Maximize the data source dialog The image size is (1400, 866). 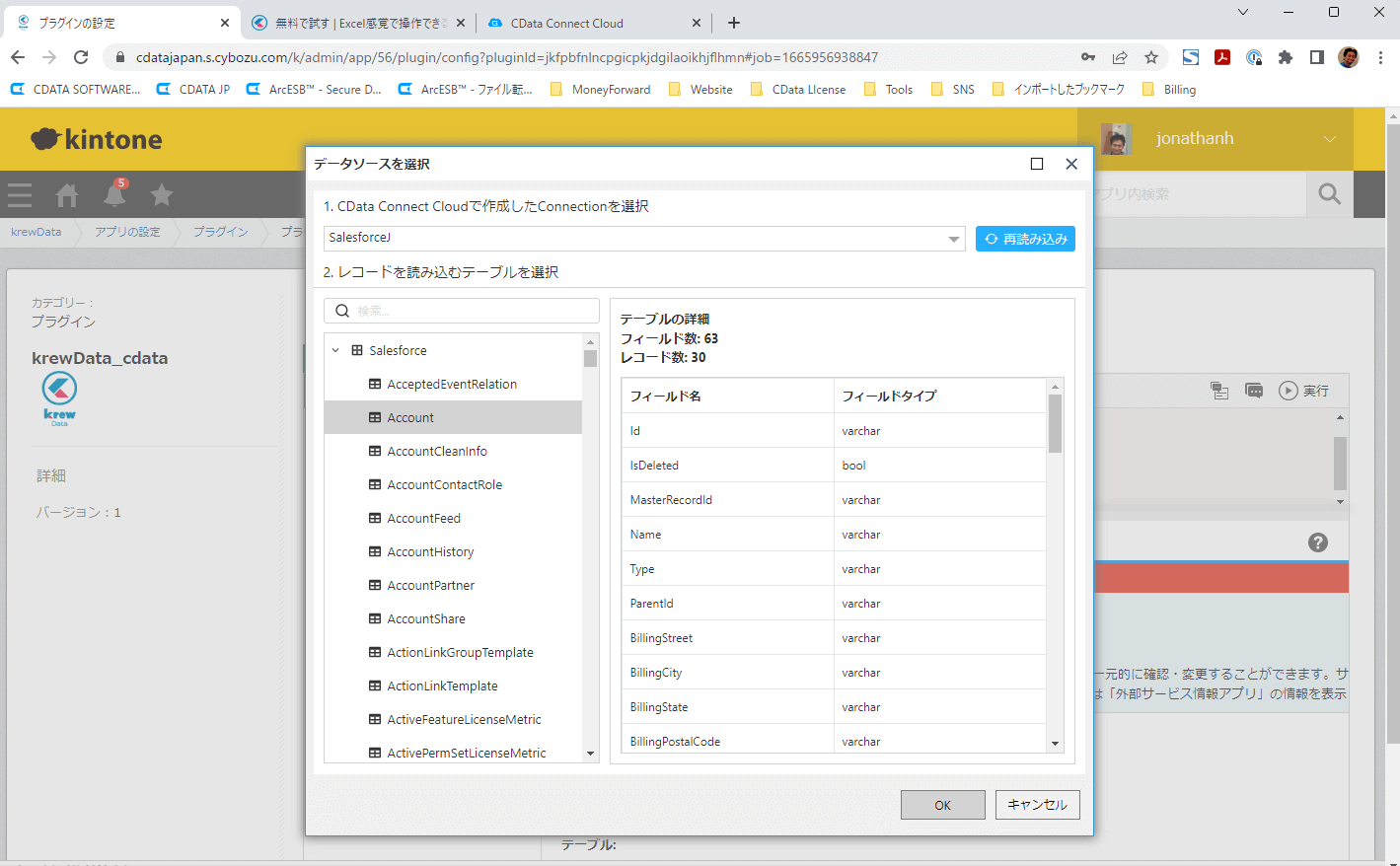coord(1037,164)
